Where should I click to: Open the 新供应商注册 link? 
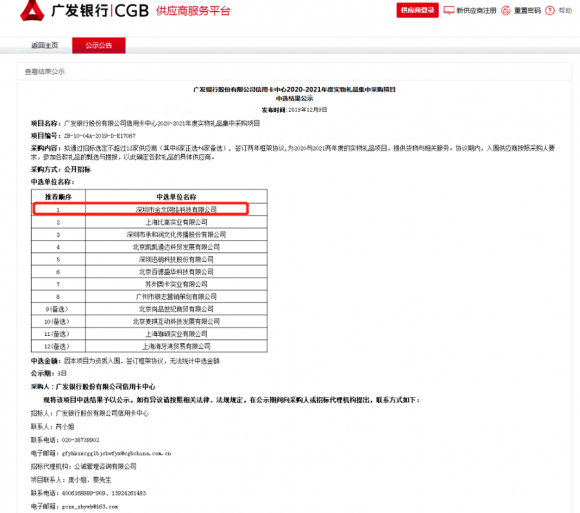pos(476,10)
